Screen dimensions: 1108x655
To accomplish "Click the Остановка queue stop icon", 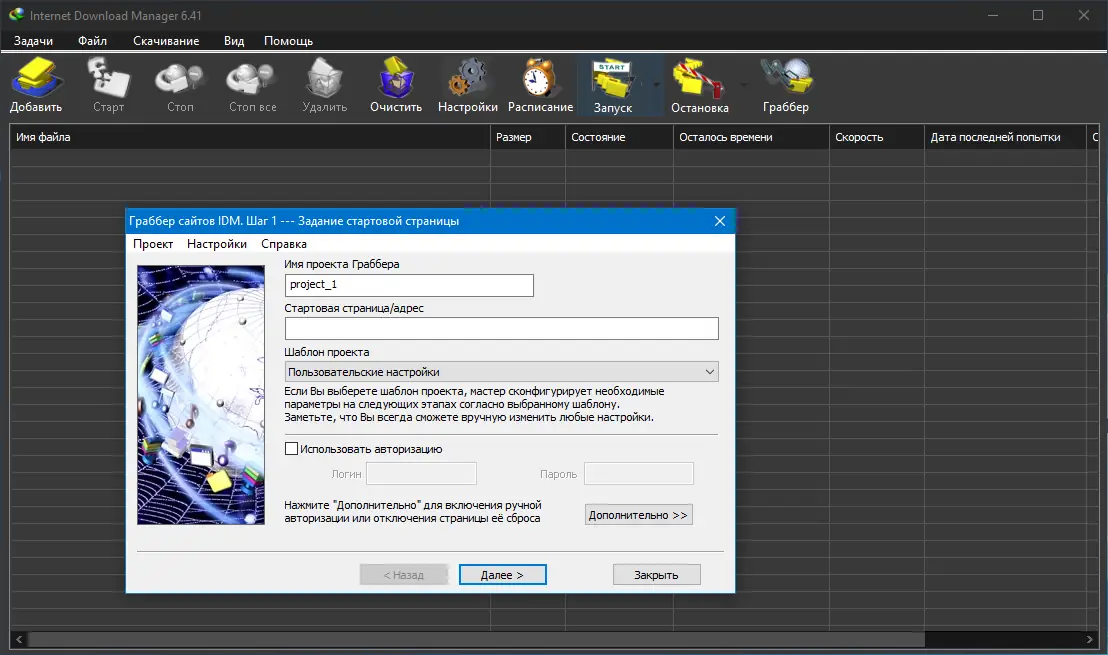I will click(x=698, y=79).
